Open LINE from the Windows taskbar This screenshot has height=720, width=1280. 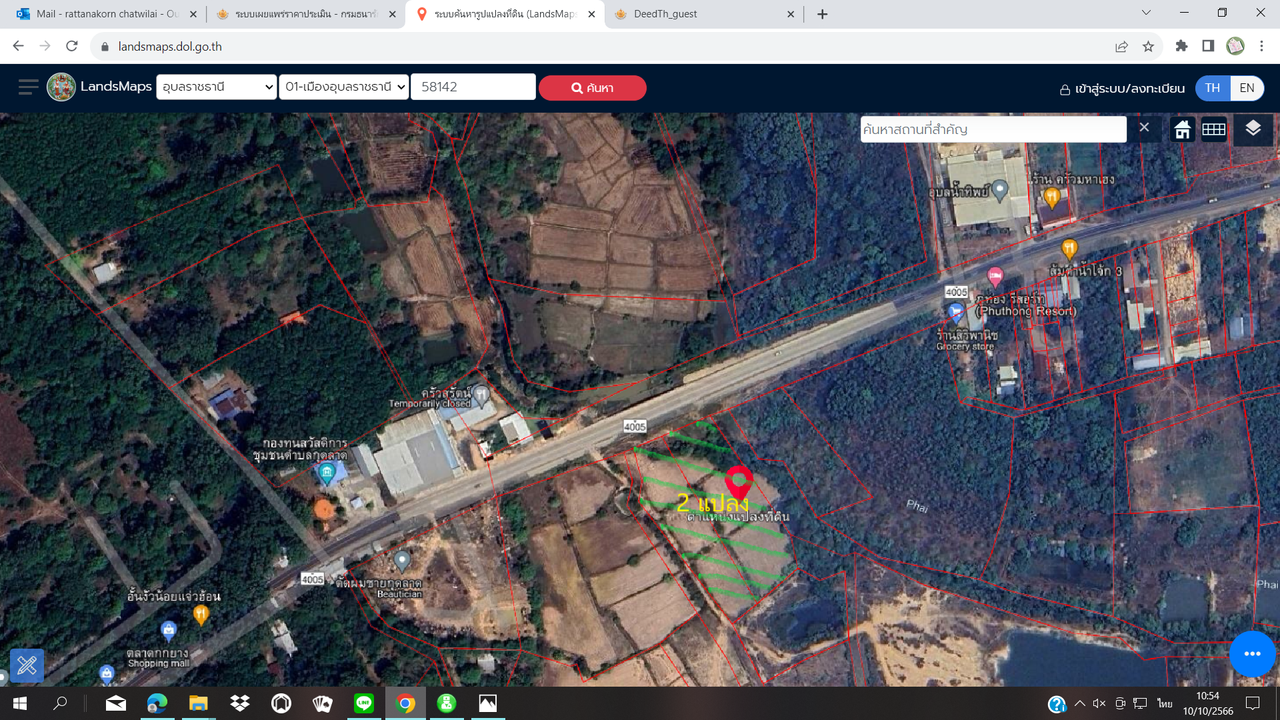(x=363, y=704)
